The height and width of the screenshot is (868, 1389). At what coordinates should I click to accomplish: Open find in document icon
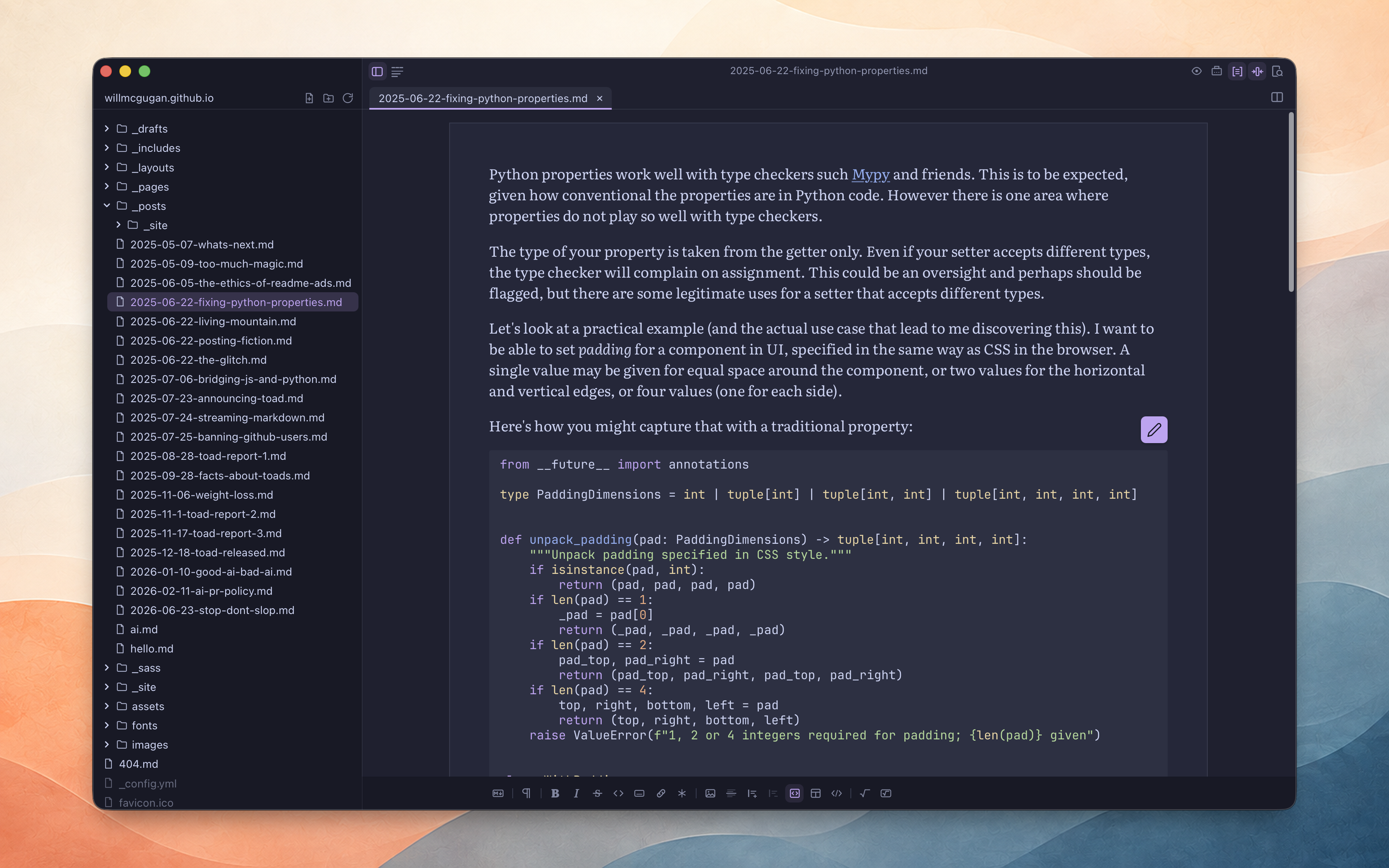coord(1277,71)
